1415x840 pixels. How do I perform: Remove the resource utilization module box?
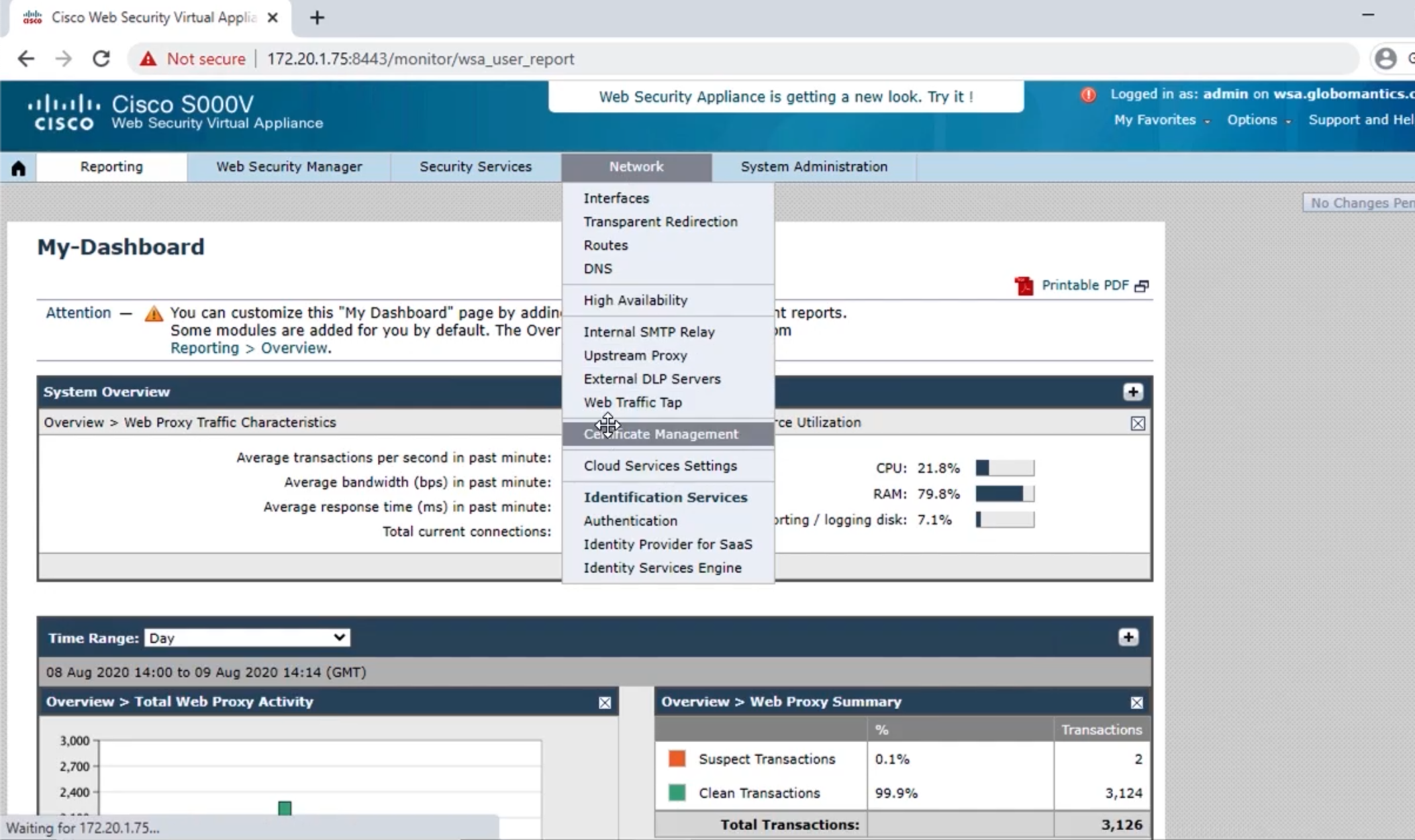[1138, 423]
